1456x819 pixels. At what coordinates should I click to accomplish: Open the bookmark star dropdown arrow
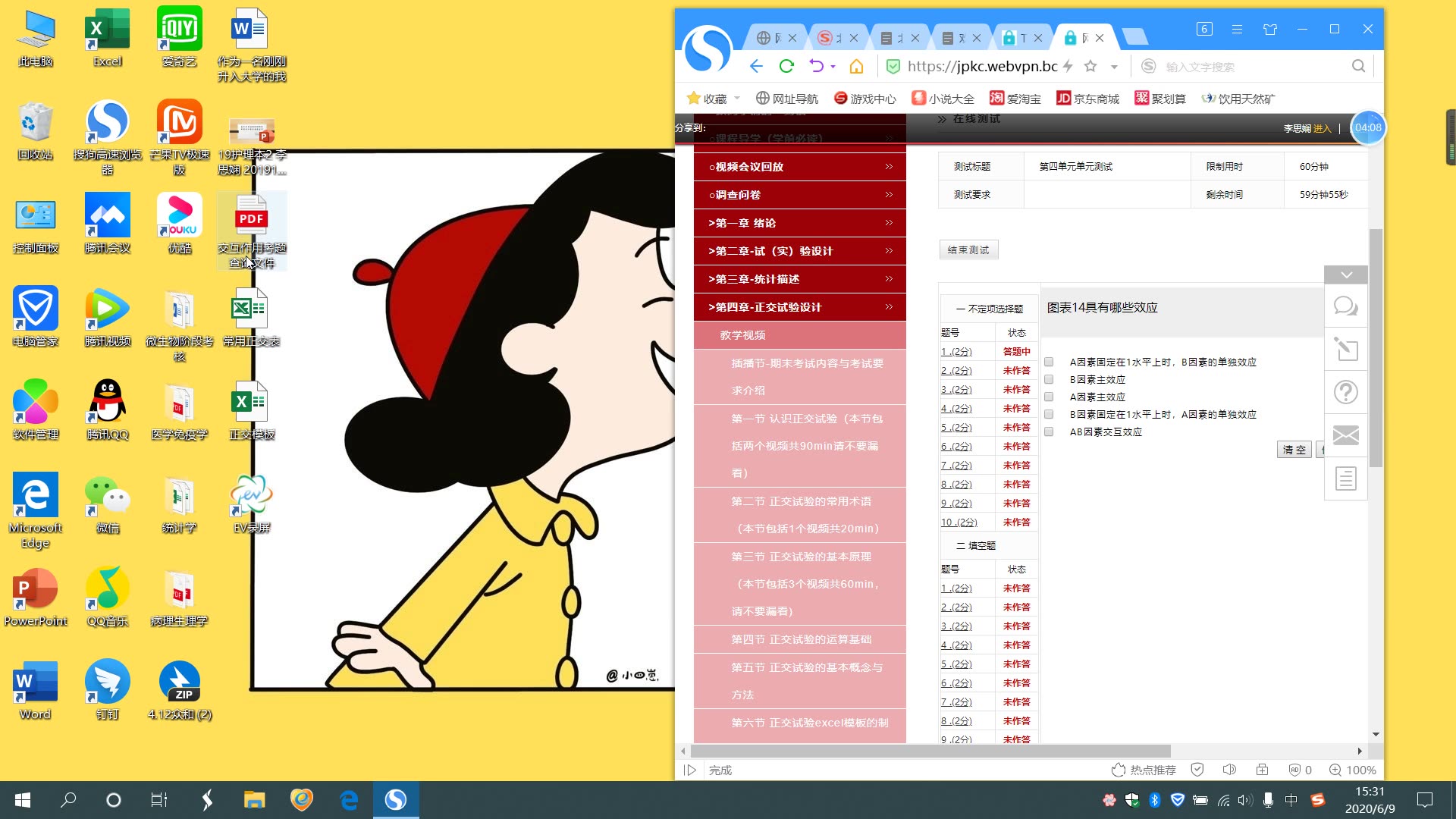click(1114, 67)
